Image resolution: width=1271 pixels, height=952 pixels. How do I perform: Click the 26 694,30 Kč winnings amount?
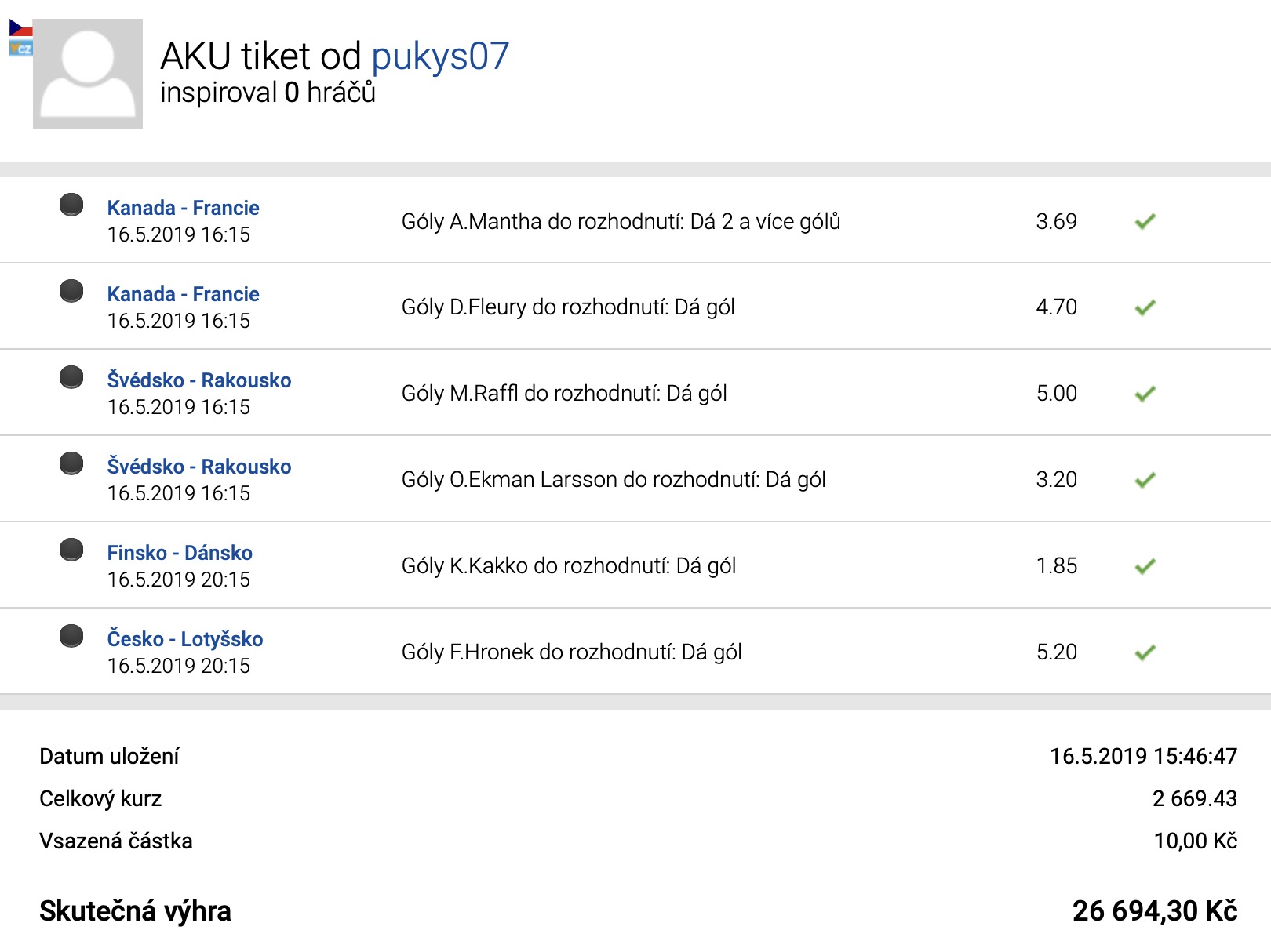(1155, 911)
